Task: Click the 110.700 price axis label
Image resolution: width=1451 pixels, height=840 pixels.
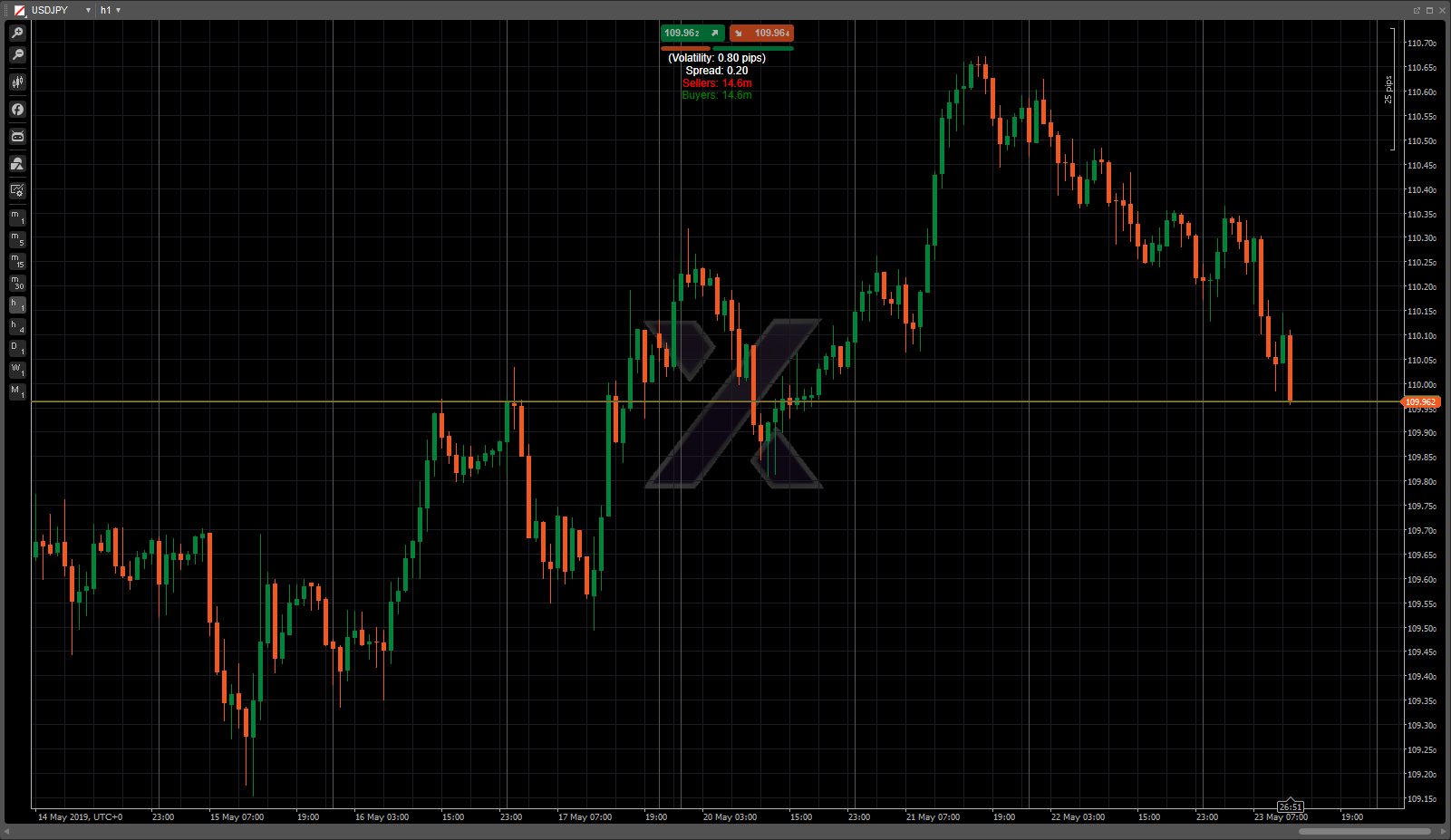Action: (1421, 43)
